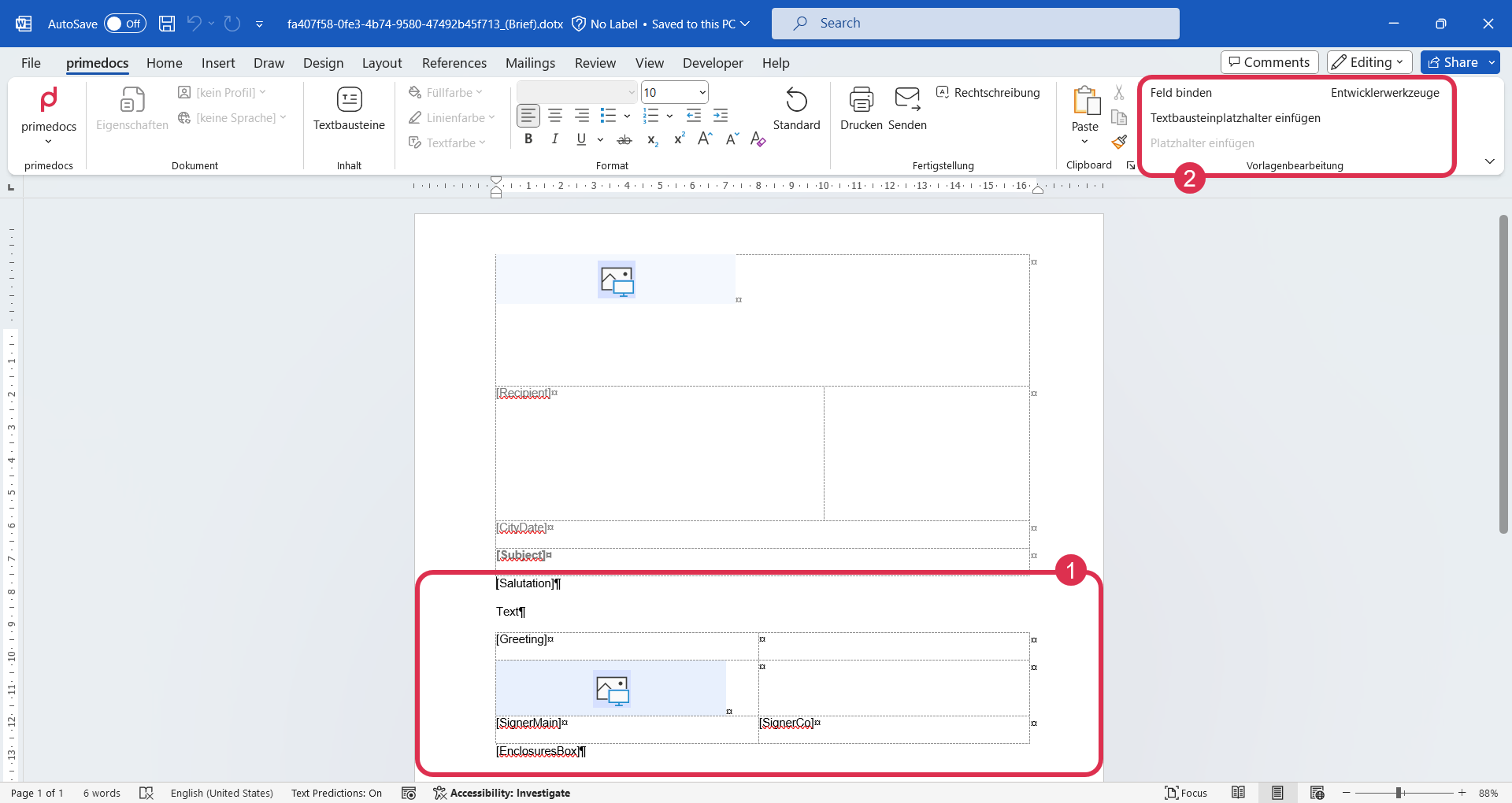Click the Save icon in title bar

(x=167, y=24)
